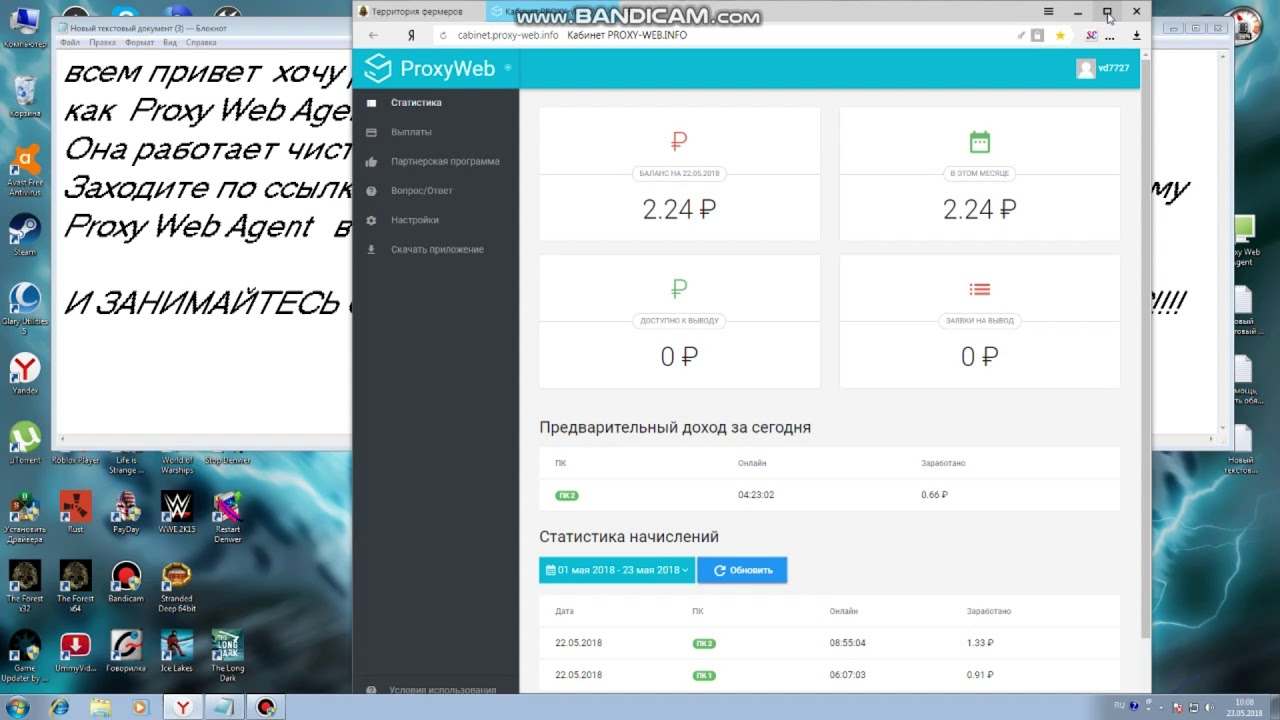1280x720 pixels.
Task: Open Формат menu in Notepad
Action: pos(139,43)
